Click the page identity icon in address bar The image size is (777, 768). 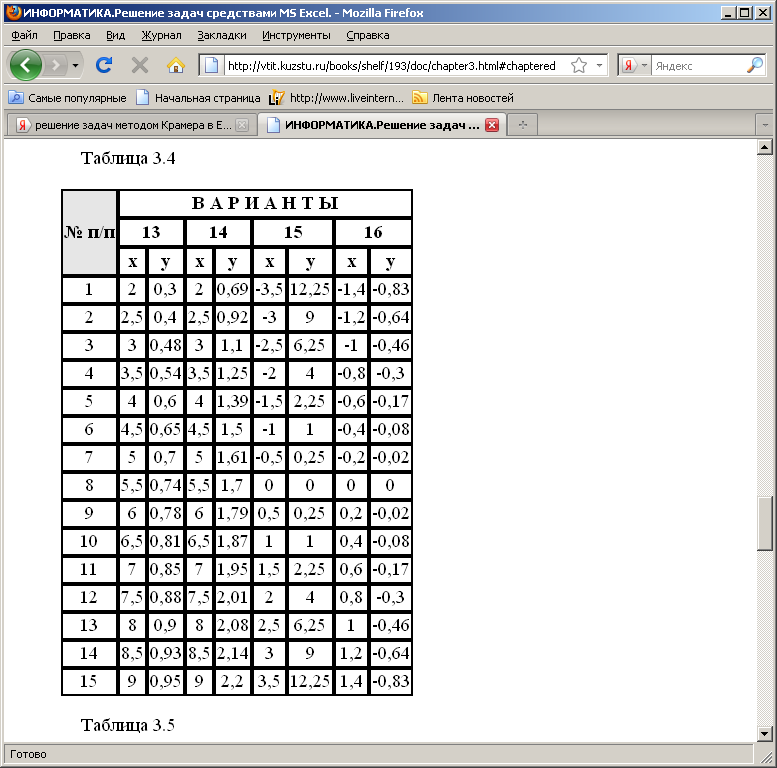point(212,65)
